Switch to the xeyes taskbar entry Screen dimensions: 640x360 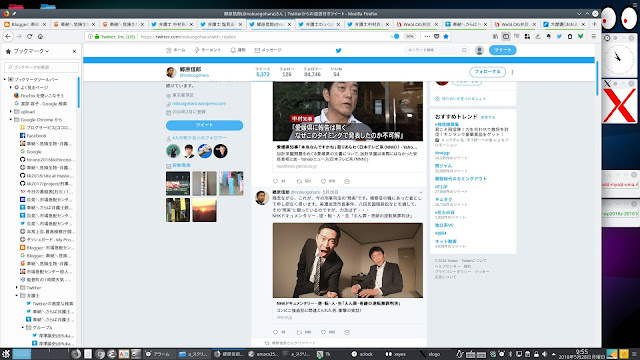396,354
